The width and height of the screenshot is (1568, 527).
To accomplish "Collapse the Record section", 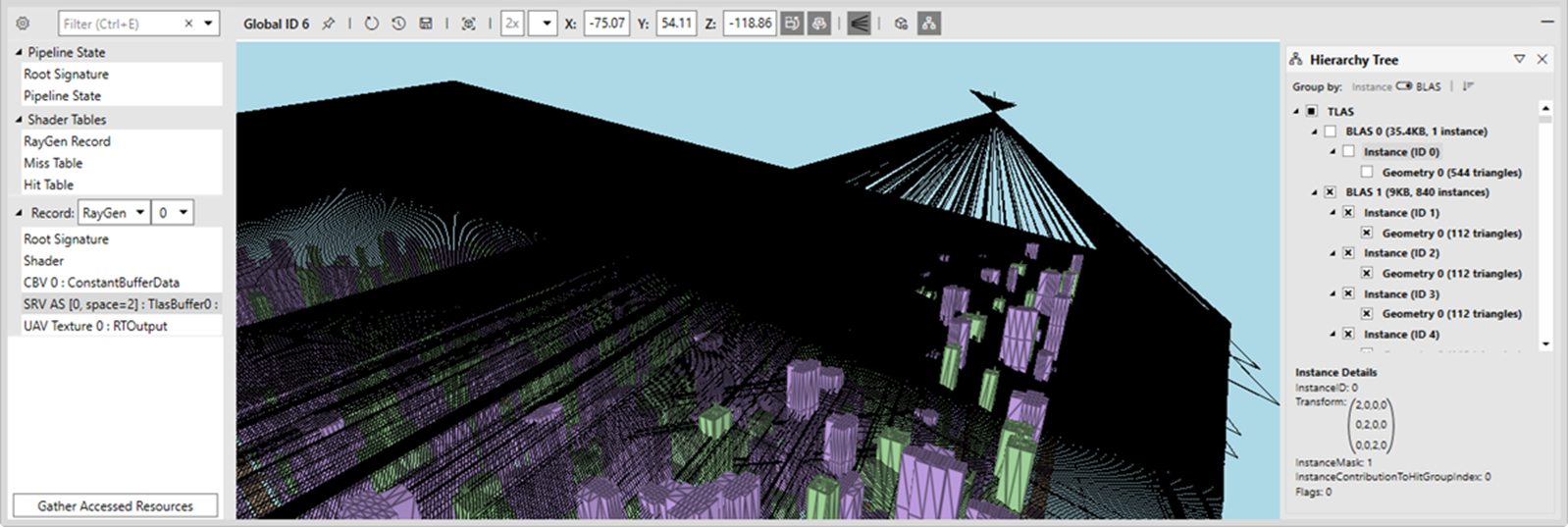I will coord(19,213).
